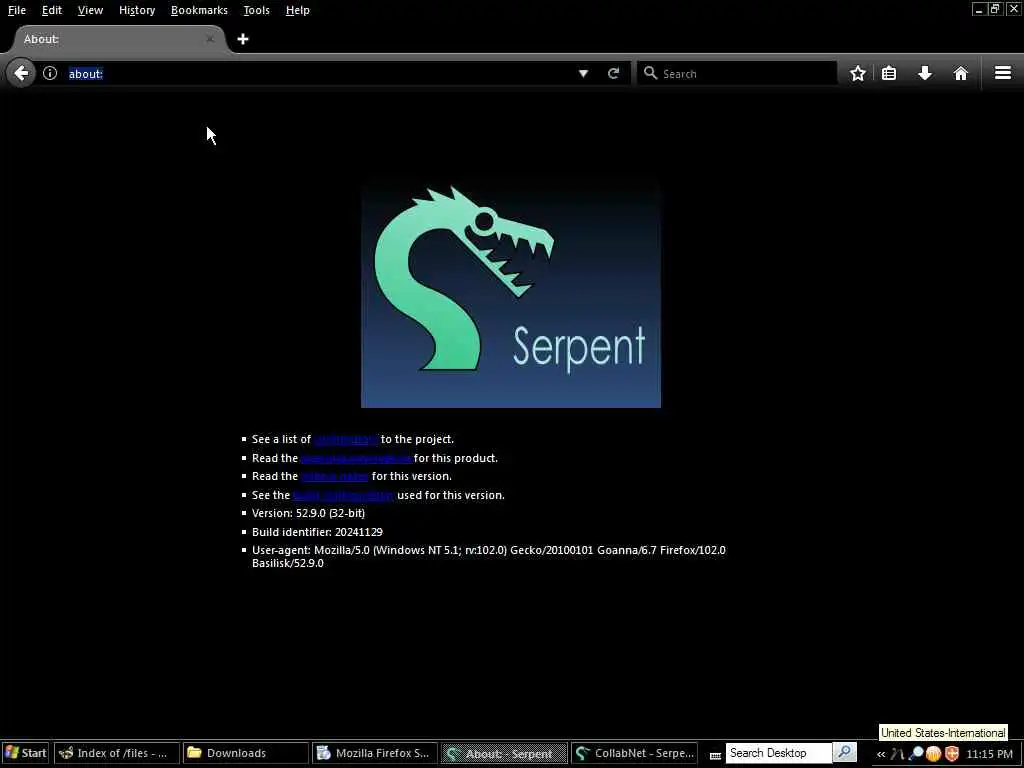Image resolution: width=1024 pixels, height=768 pixels.
Task: Click the magnifying glass tray icon
Action: pyautogui.click(x=916, y=754)
